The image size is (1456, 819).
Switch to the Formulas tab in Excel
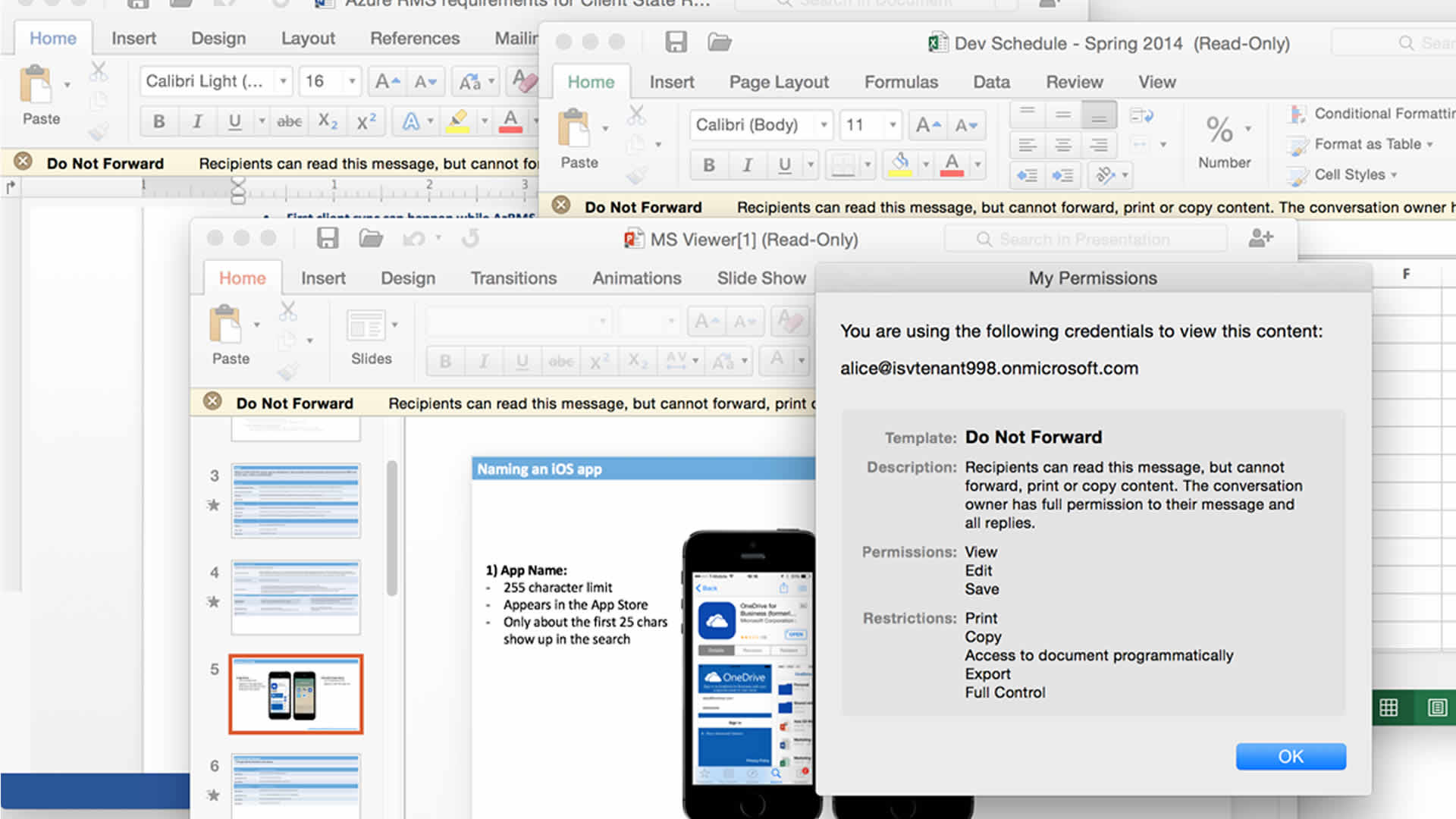tap(901, 82)
